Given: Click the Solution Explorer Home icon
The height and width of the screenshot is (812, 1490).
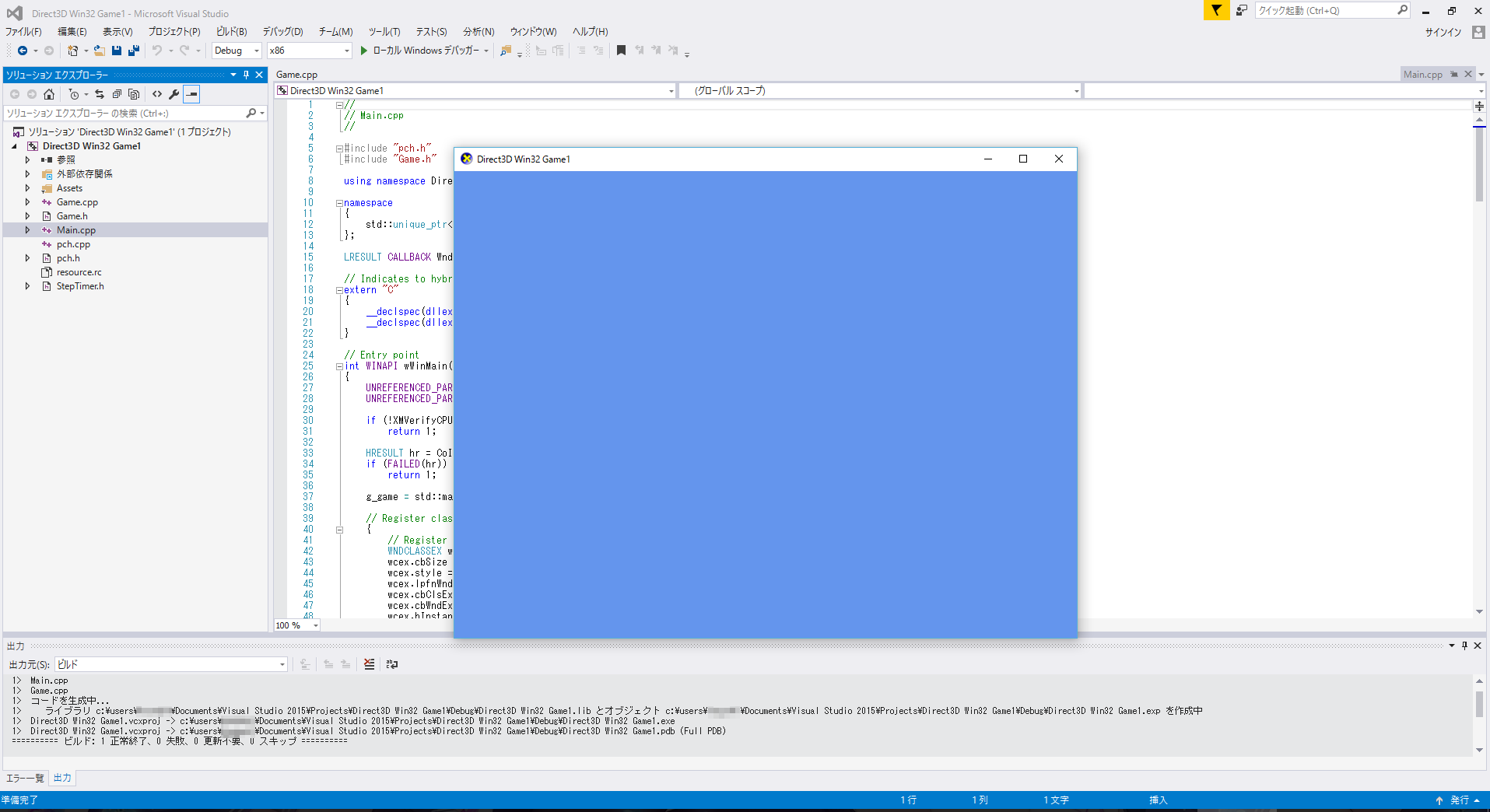Looking at the screenshot, I should coord(49,94).
